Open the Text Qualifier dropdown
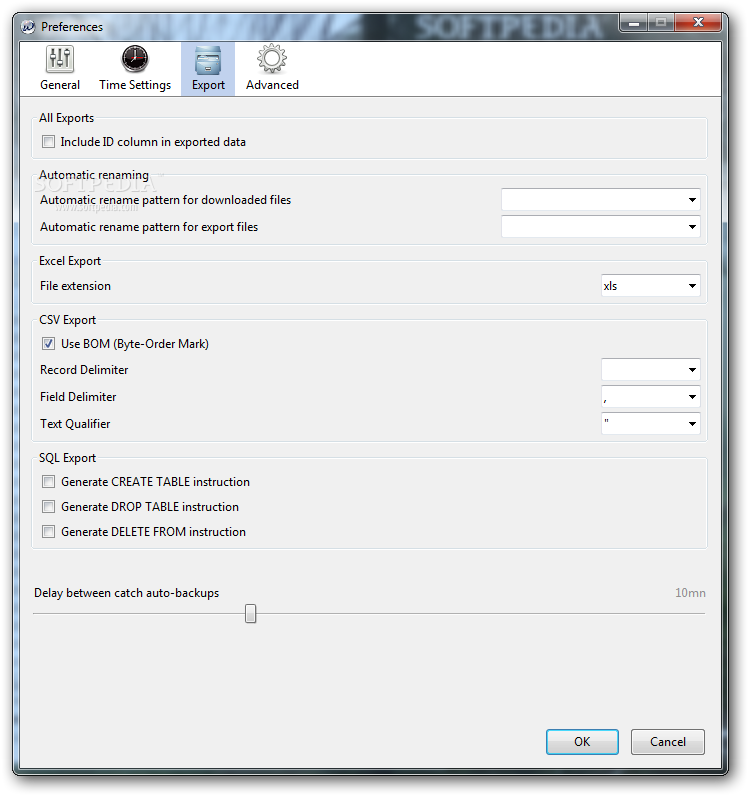The height and width of the screenshot is (796, 749). 650,423
